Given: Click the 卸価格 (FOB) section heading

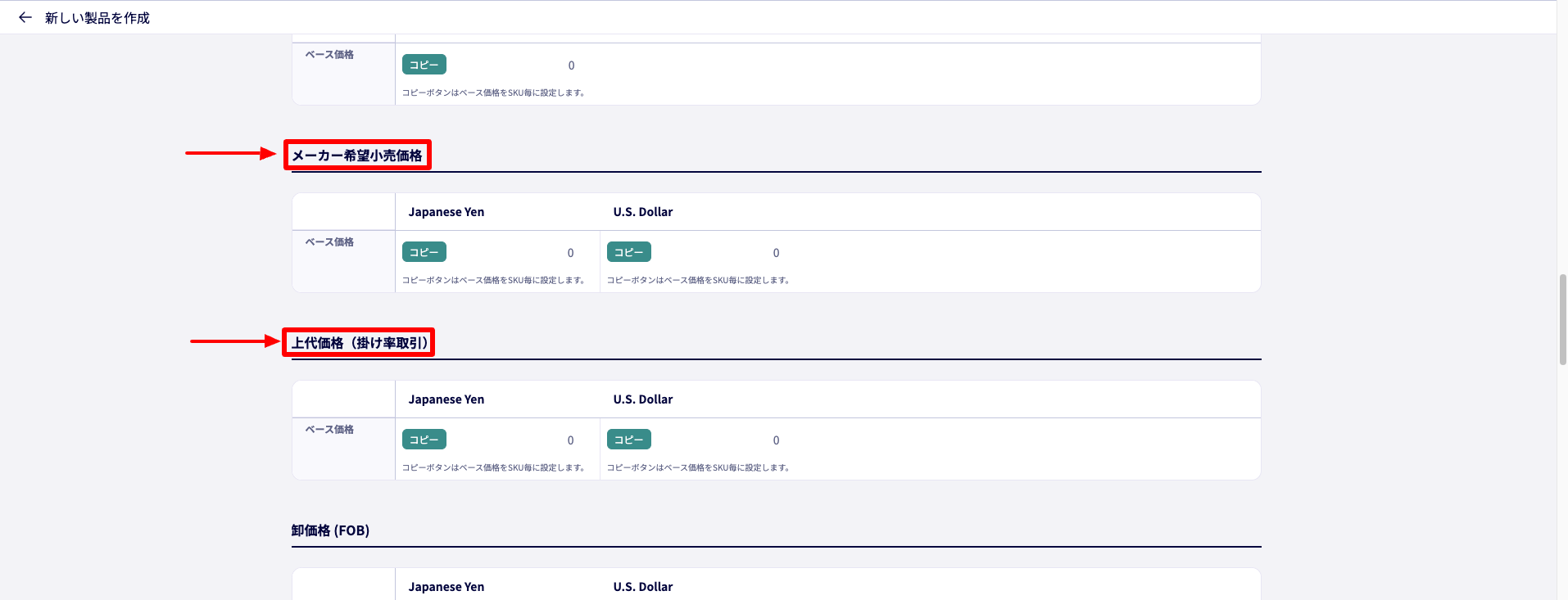Looking at the screenshot, I should click(330, 530).
